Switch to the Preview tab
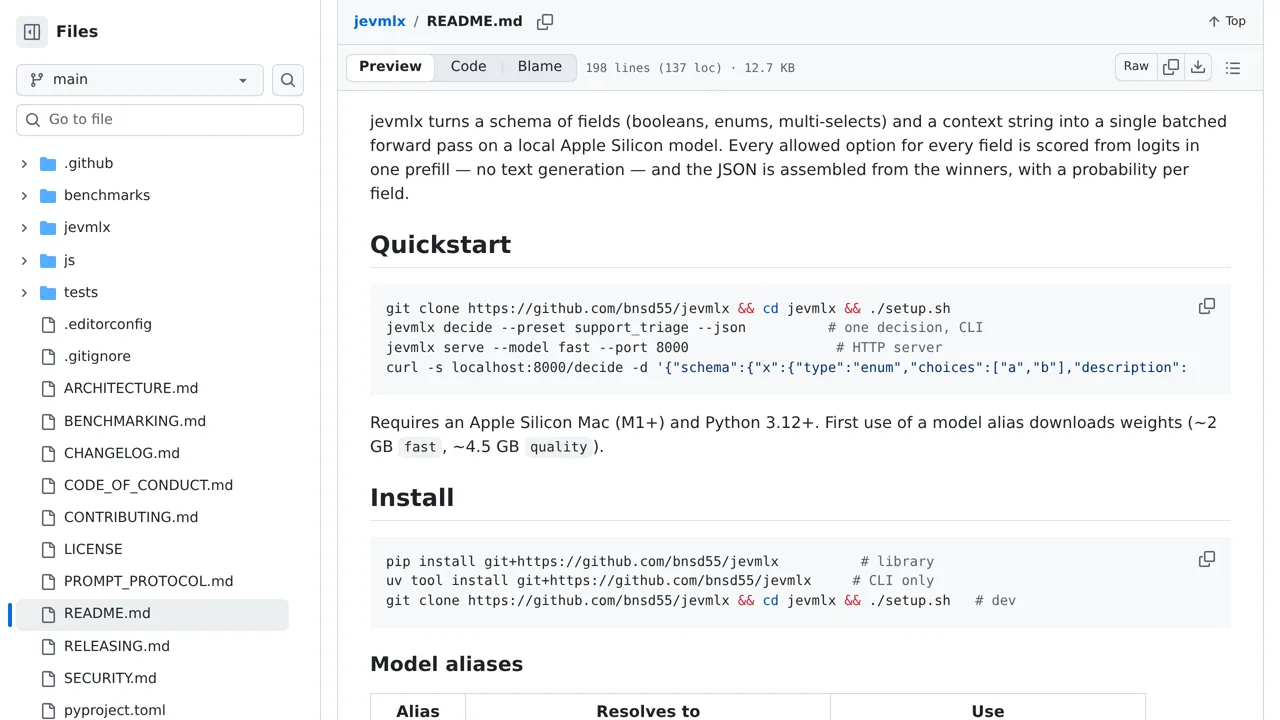The height and width of the screenshot is (720, 1280). (x=390, y=67)
